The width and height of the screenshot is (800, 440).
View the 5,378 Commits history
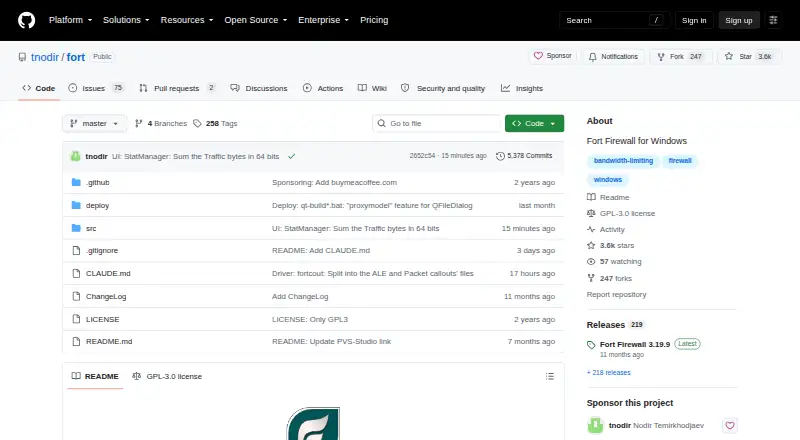(524, 156)
